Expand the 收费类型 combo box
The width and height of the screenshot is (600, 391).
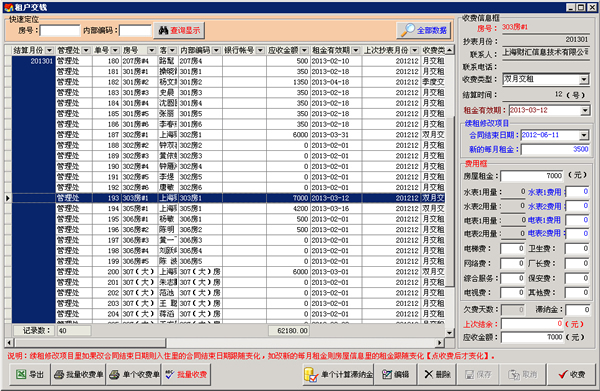584,80
